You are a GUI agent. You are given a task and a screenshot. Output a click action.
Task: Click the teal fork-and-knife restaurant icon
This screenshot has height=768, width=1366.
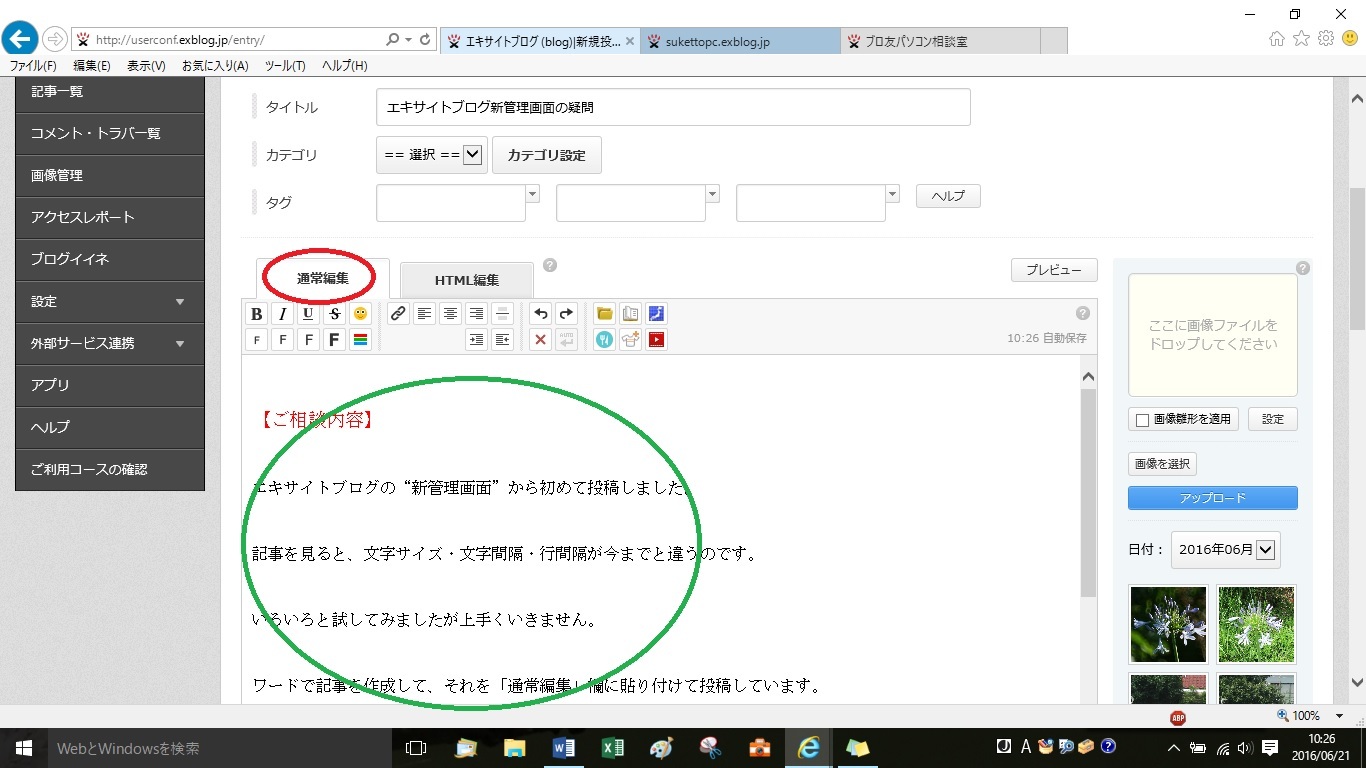pyautogui.click(x=604, y=340)
